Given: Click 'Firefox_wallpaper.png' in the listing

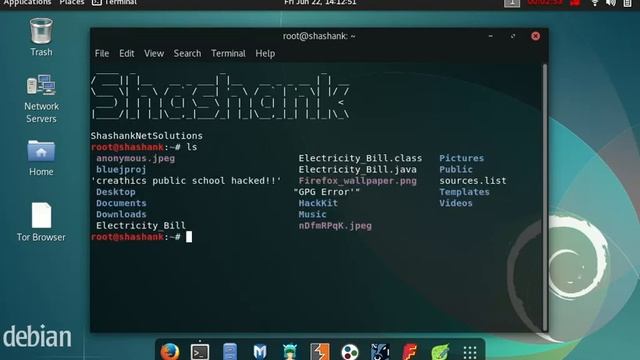Looking at the screenshot, I should [358, 181].
